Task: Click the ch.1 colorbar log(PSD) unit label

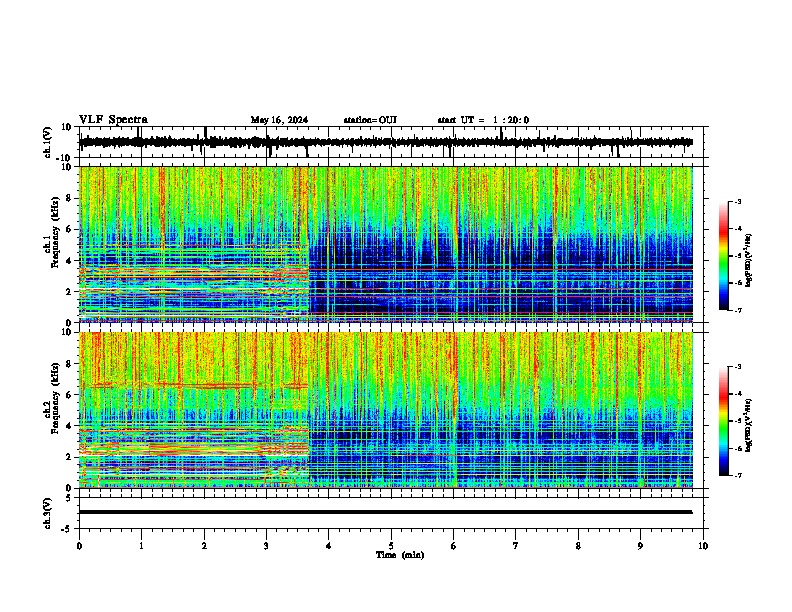Action: click(x=749, y=261)
